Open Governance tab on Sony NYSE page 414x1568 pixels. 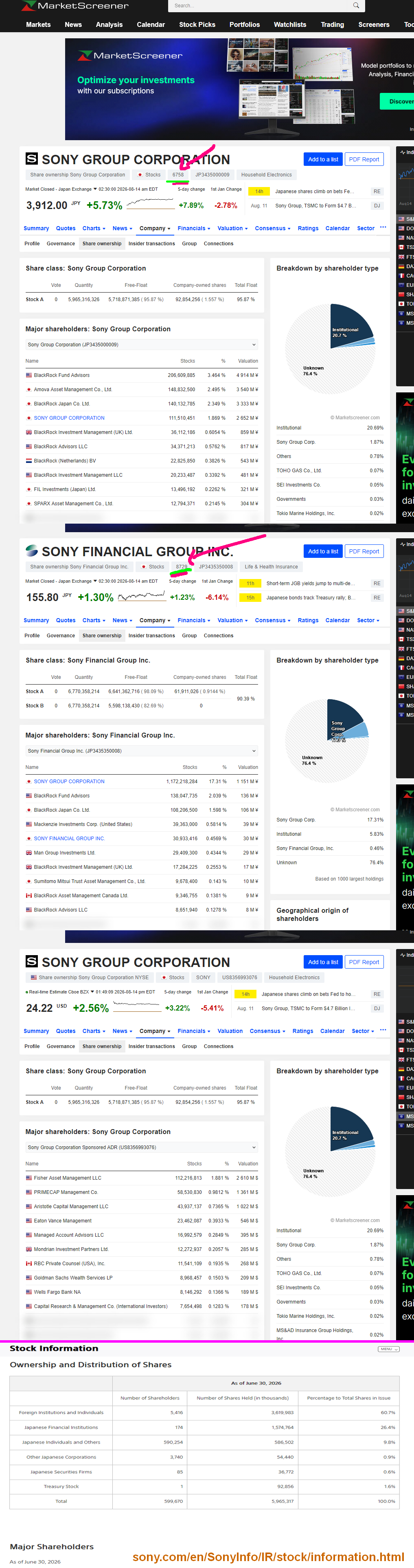(x=61, y=1046)
